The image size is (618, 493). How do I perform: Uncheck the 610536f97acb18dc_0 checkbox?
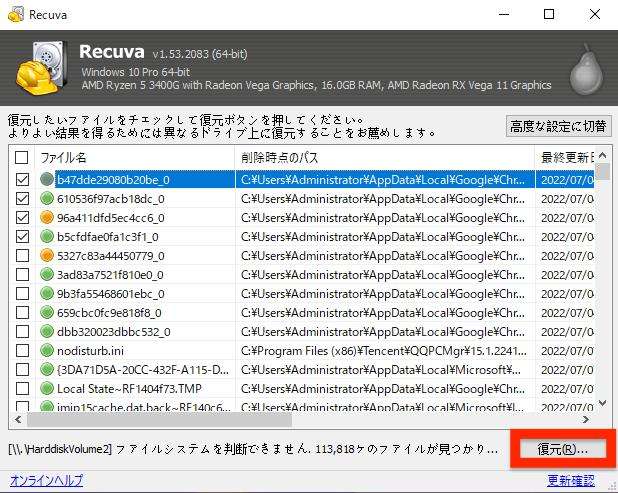click(x=22, y=199)
